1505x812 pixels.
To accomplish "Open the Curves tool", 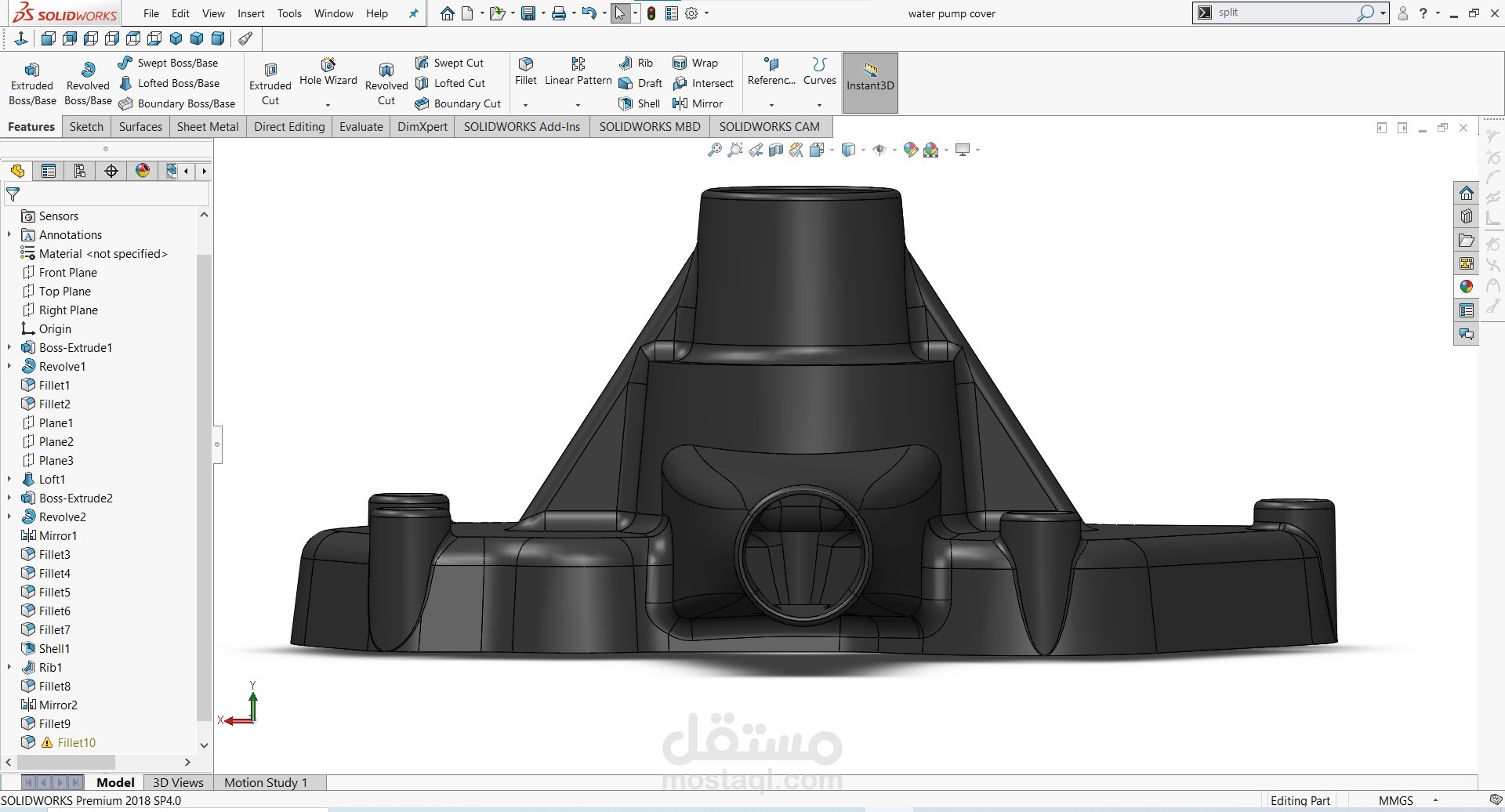I will 820,71.
